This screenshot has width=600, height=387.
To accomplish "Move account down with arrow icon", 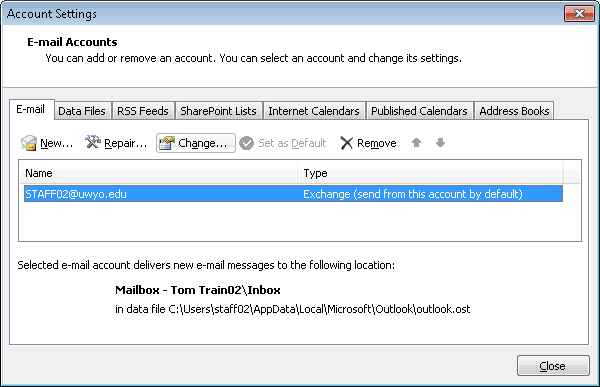I will (440, 143).
